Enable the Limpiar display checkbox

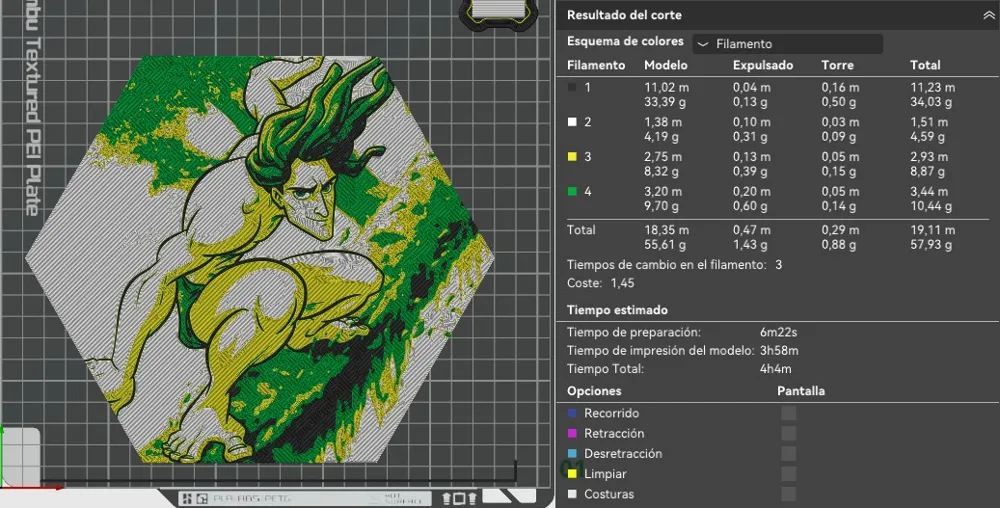[789, 474]
